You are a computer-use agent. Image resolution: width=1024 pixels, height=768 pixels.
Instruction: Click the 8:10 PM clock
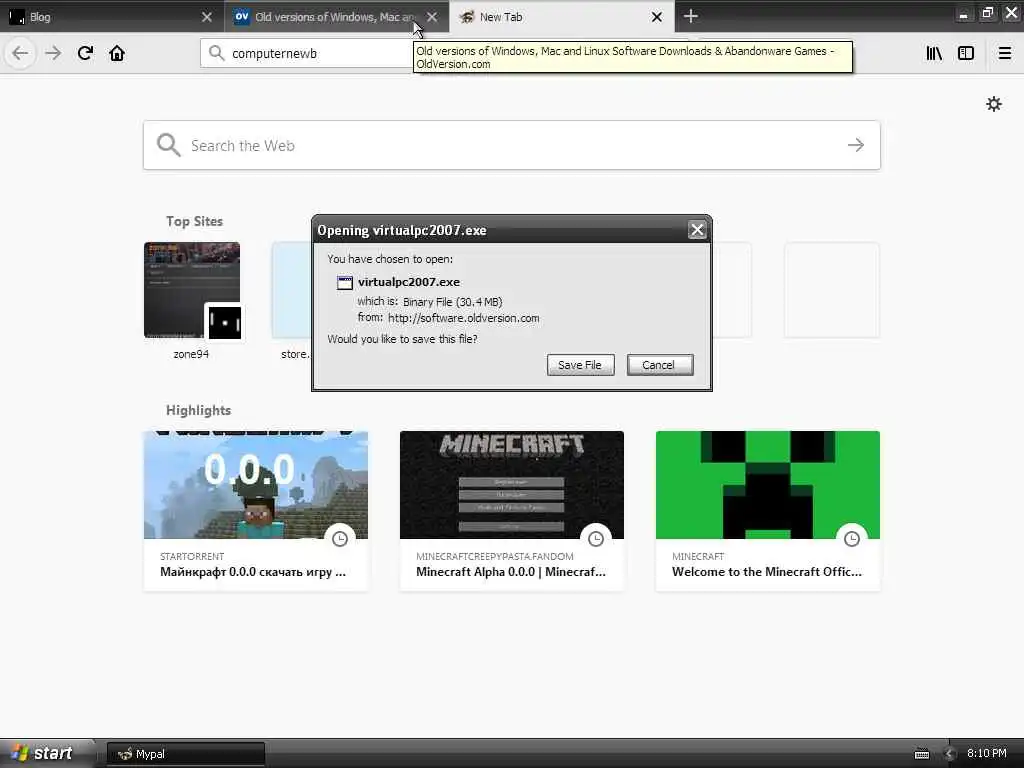pos(987,753)
